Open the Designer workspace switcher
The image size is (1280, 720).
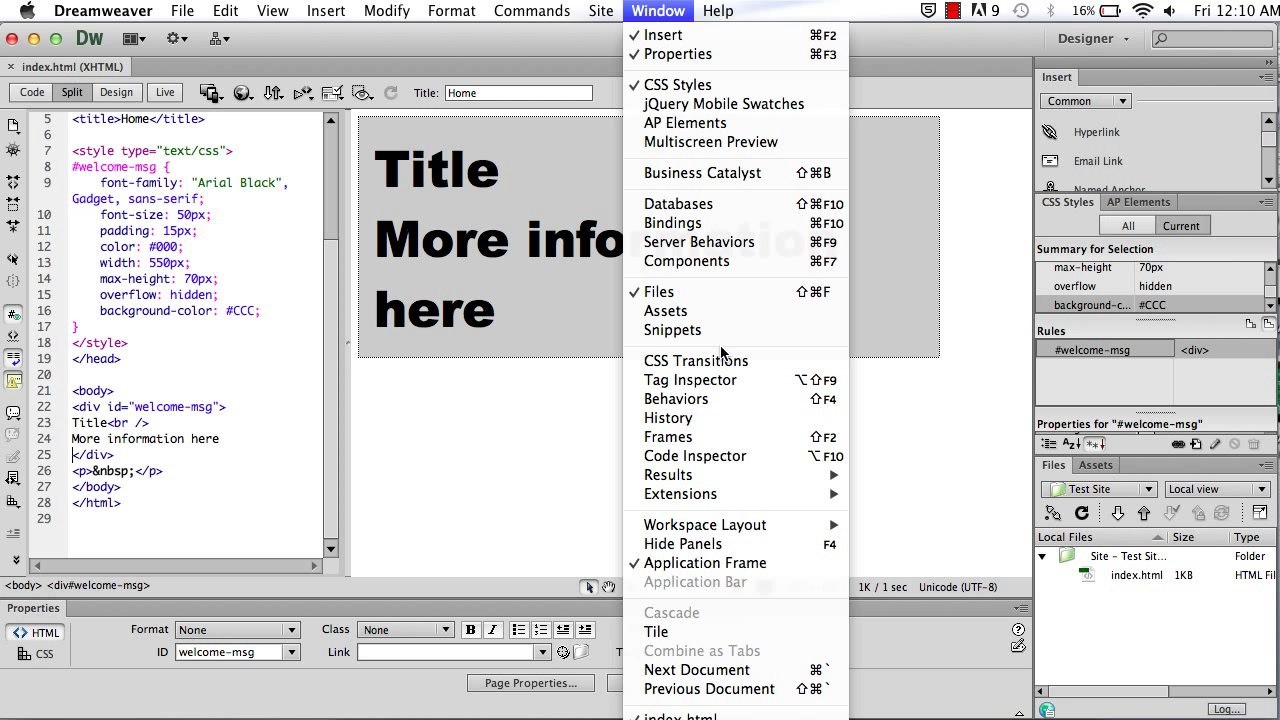1093,39
